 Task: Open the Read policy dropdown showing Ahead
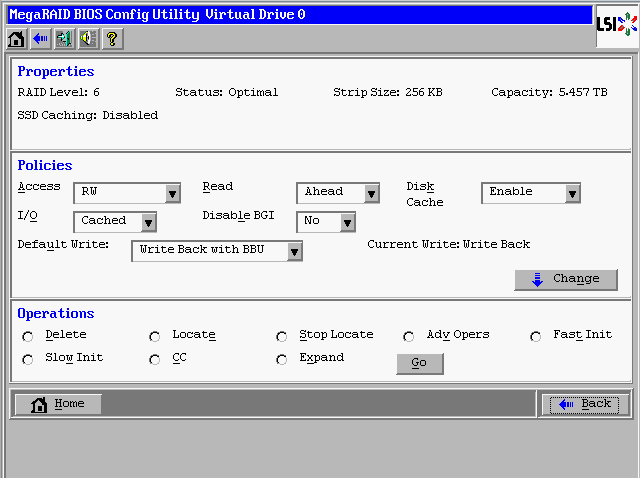coord(338,193)
